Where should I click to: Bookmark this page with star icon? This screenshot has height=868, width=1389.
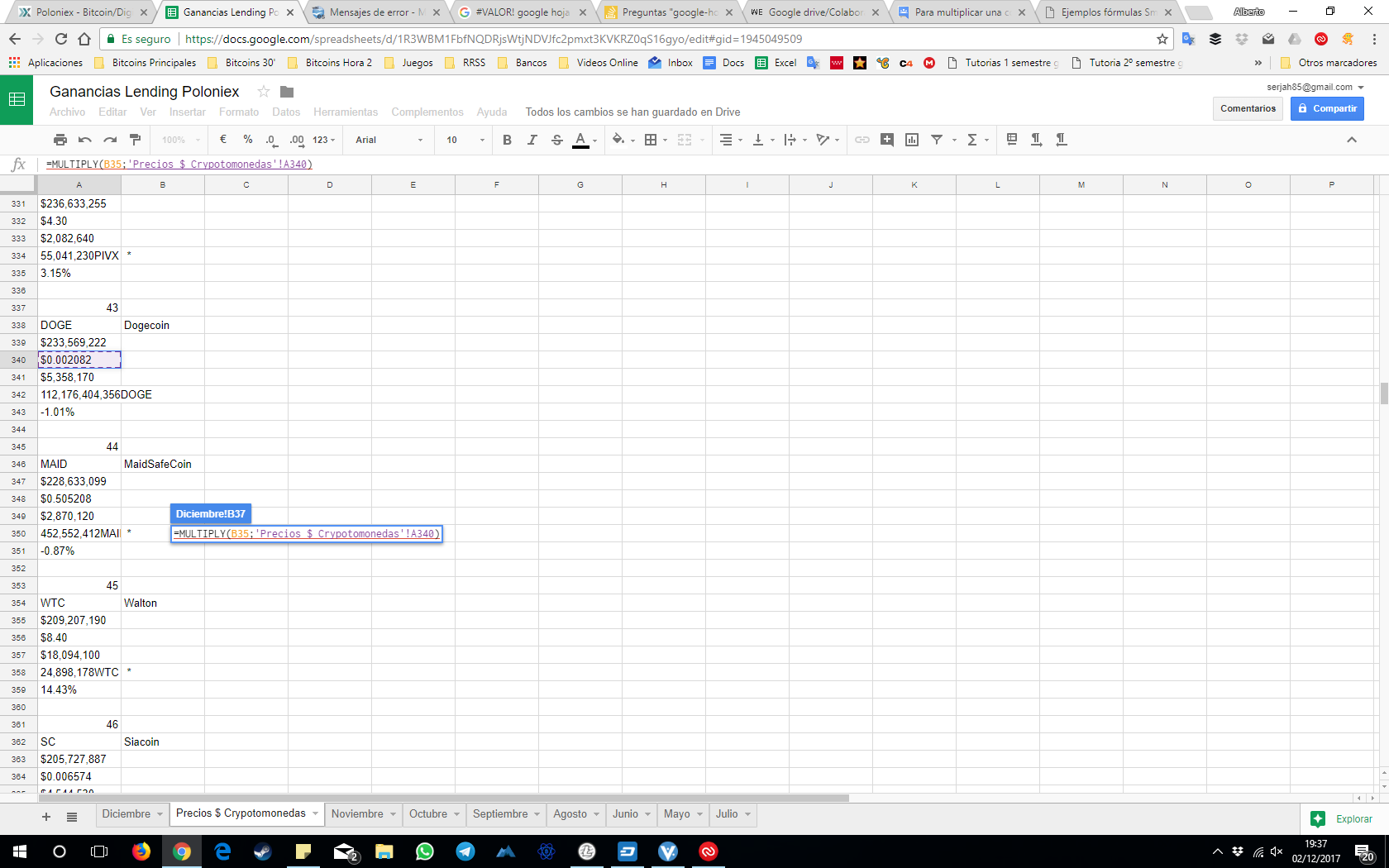(1162, 39)
